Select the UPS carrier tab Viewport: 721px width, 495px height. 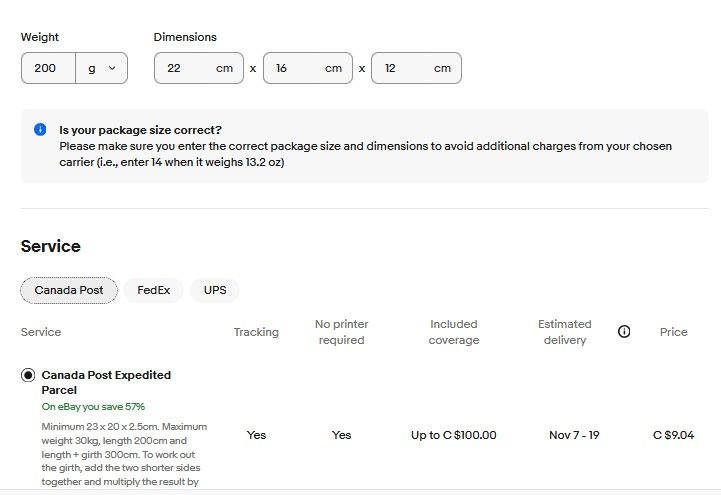coord(215,291)
